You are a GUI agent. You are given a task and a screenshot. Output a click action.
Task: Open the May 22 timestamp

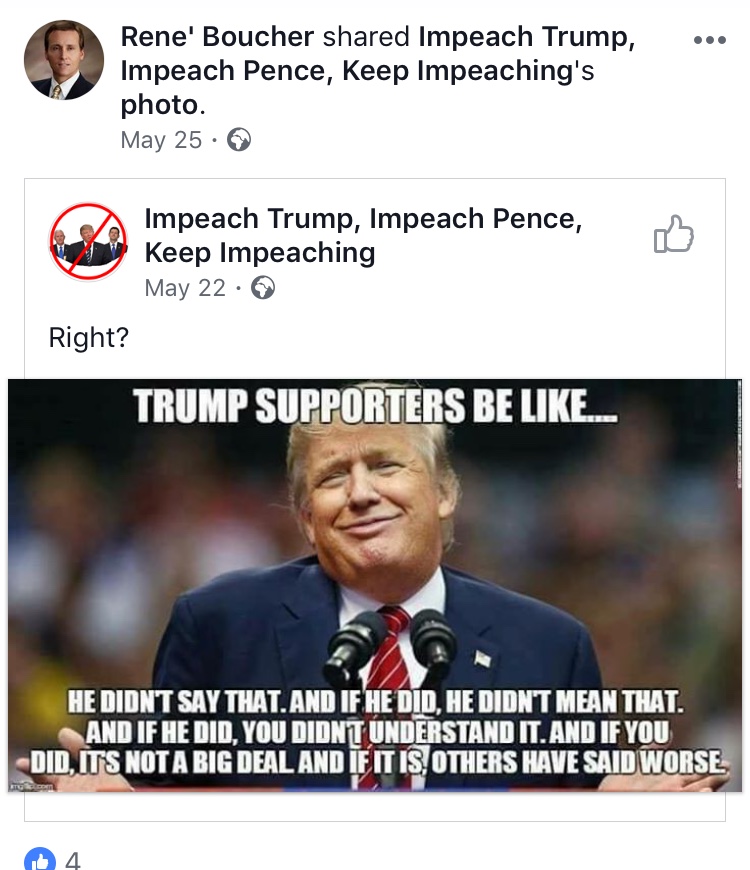[x=185, y=288]
